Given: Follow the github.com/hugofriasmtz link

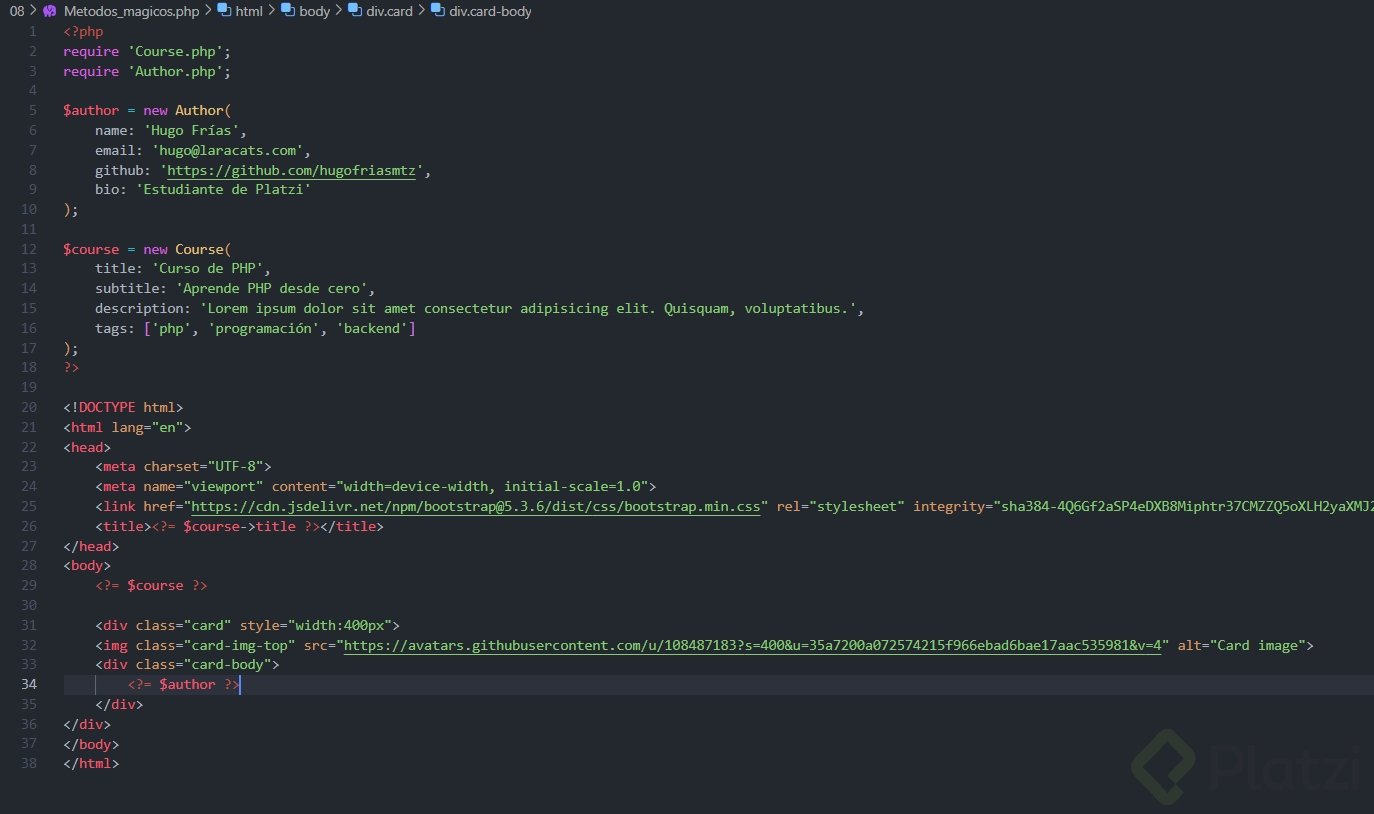Looking at the screenshot, I should point(291,170).
